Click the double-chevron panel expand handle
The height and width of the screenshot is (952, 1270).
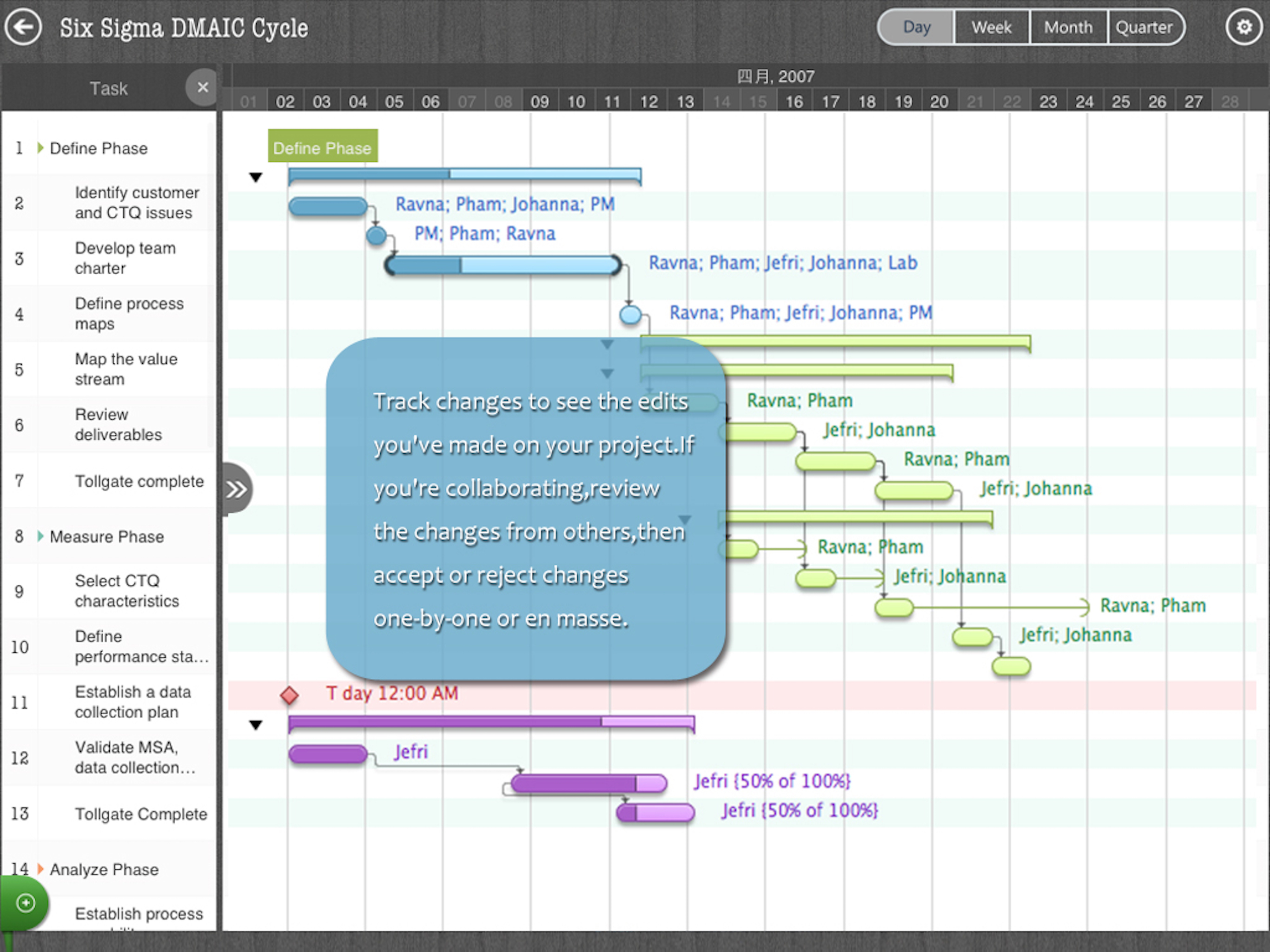point(237,490)
